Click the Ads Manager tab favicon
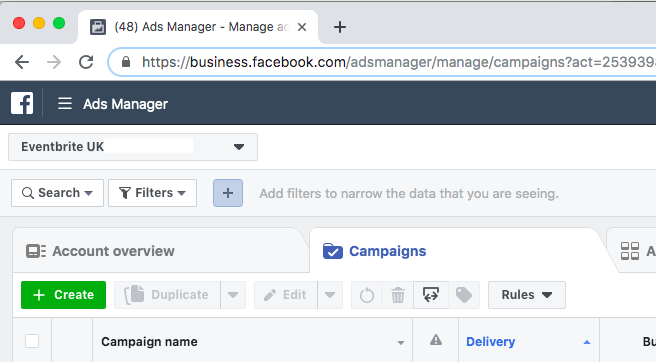This screenshot has width=656, height=362. [x=98, y=27]
